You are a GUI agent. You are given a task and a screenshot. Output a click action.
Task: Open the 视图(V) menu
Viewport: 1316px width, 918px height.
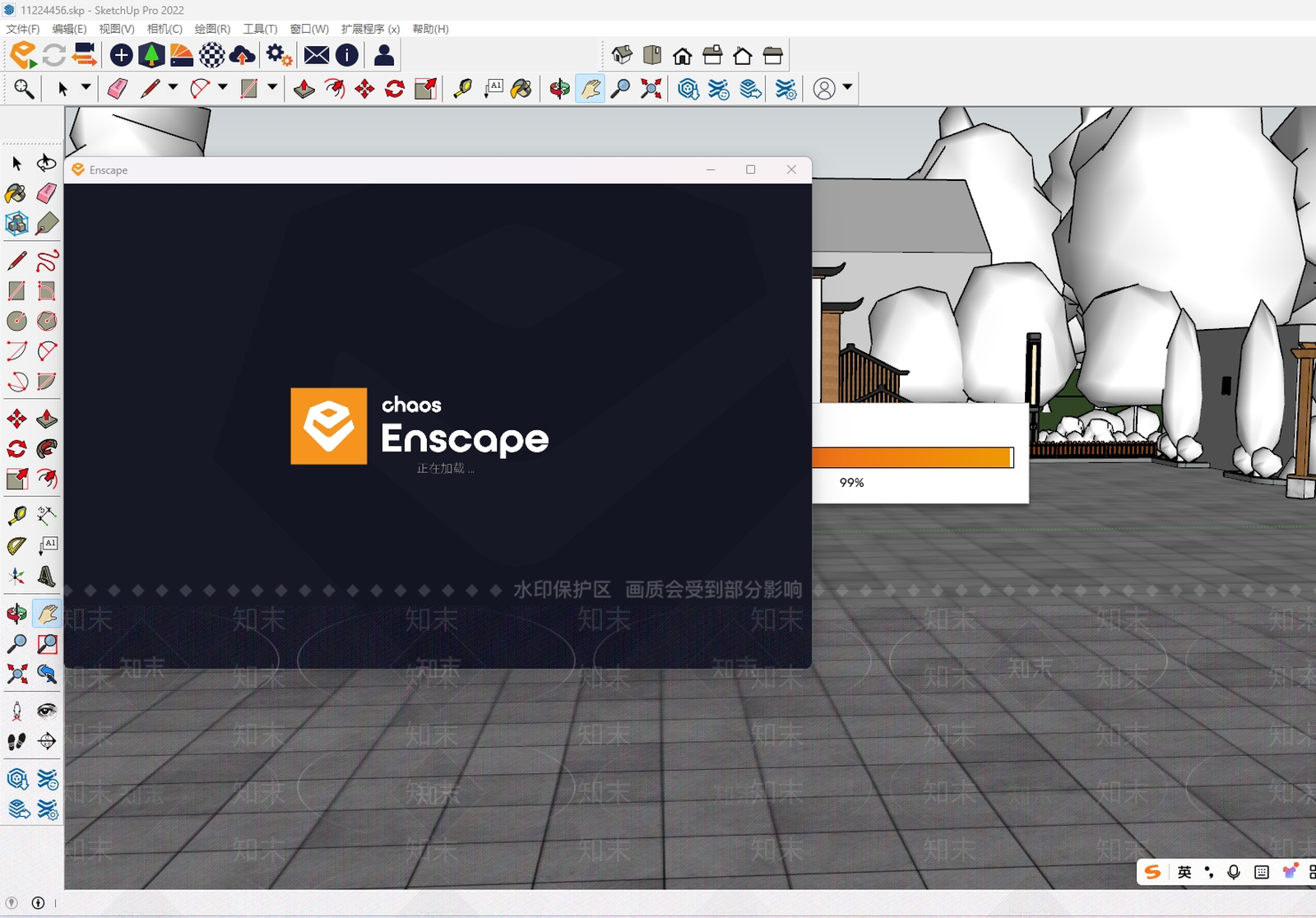(x=117, y=29)
